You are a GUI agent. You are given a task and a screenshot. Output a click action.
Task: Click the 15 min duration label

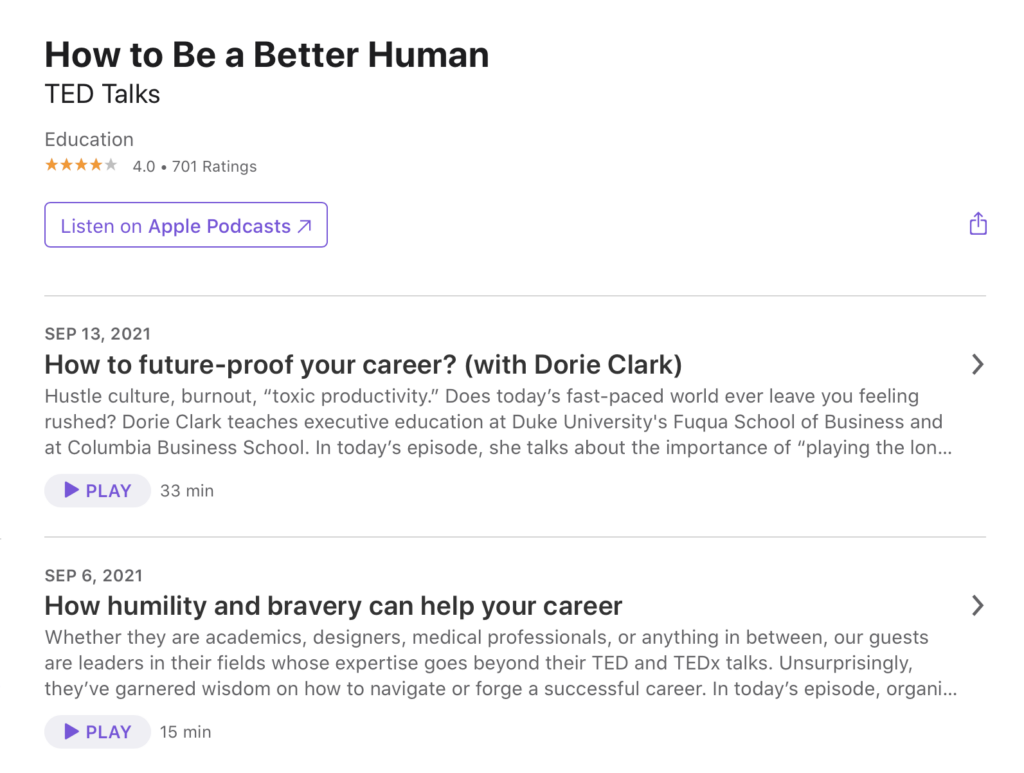(186, 732)
